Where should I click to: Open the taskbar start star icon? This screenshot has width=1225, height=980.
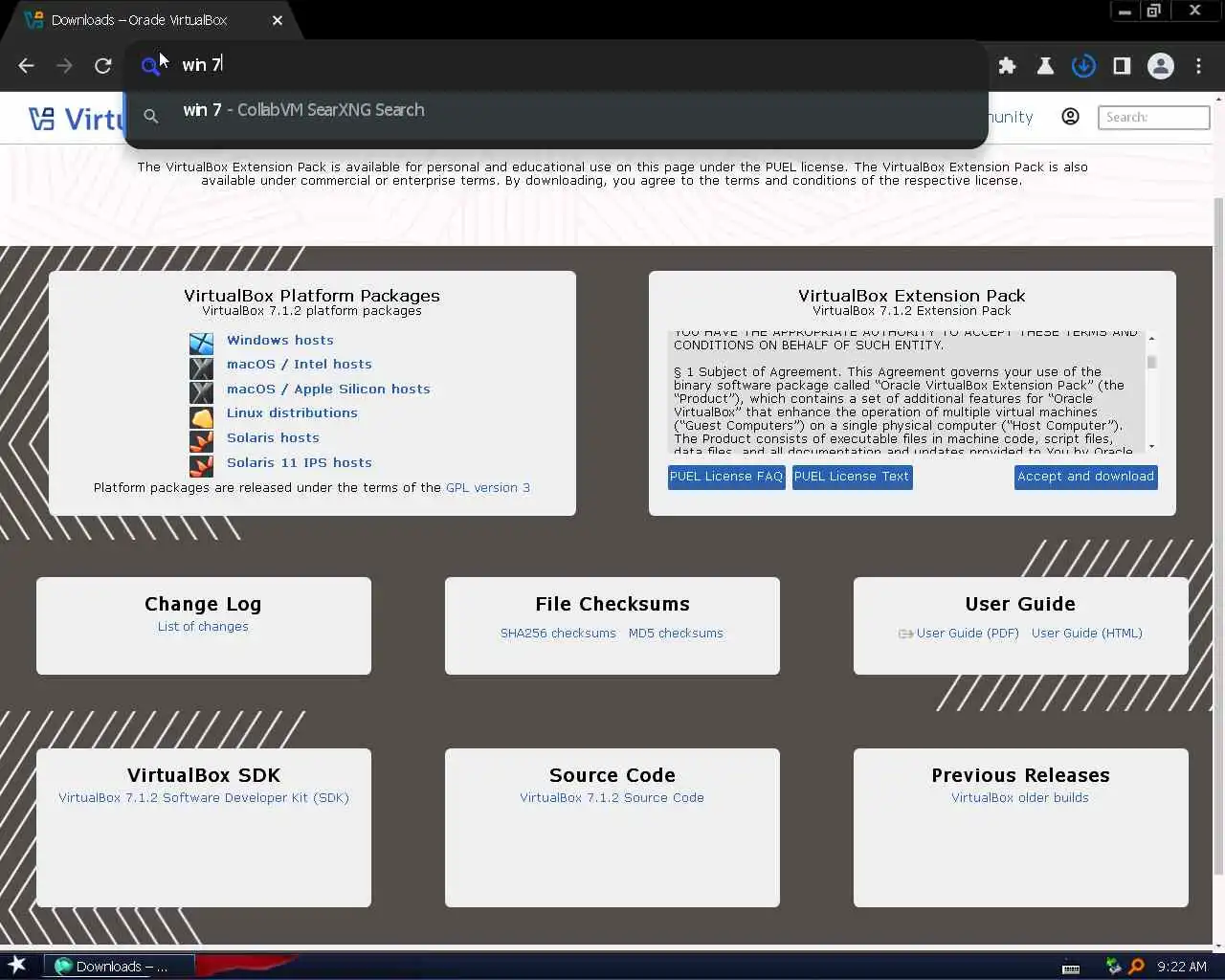point(17,966)
